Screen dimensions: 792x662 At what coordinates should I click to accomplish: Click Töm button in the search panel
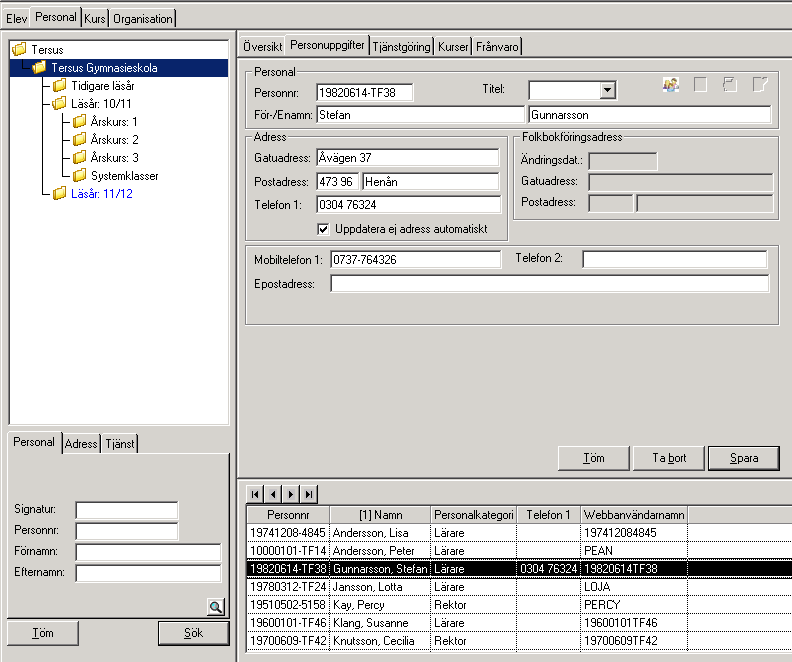[43, 633]
